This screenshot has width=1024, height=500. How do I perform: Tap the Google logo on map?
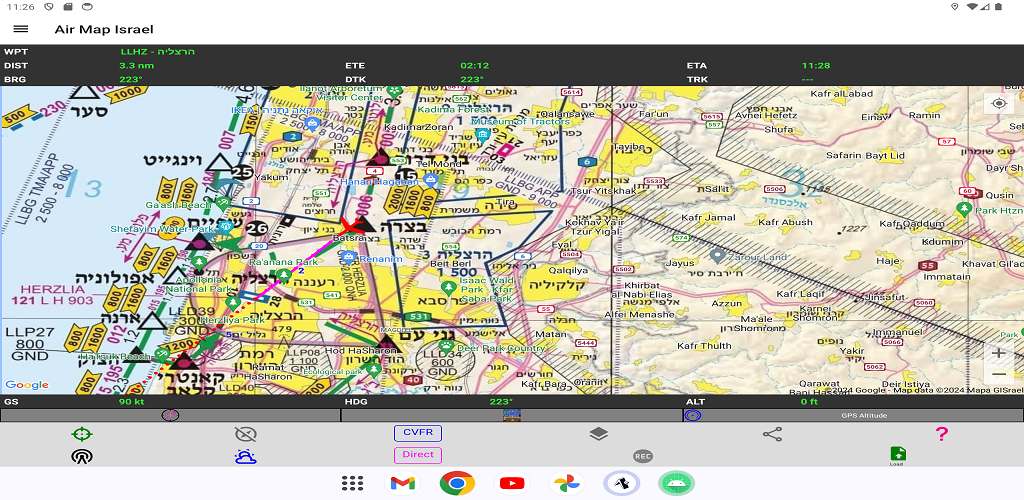(27, 385)
